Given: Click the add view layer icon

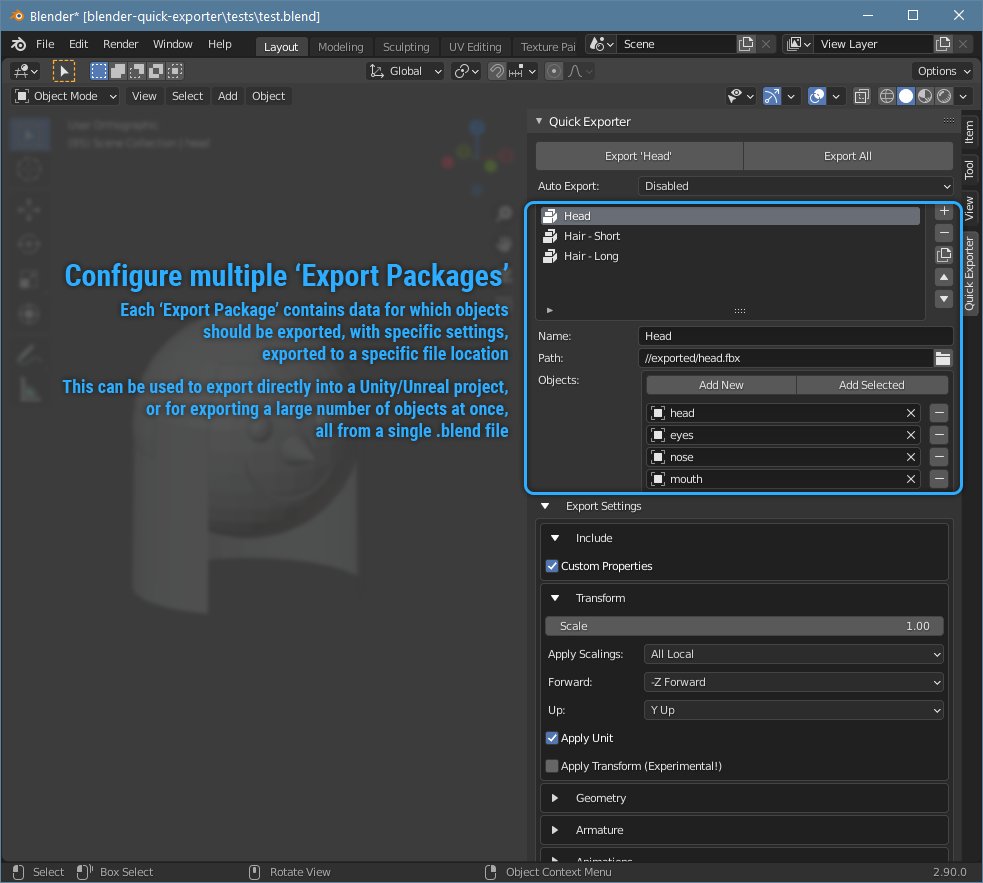Looking at the screenshot, I should click(944, 44).
